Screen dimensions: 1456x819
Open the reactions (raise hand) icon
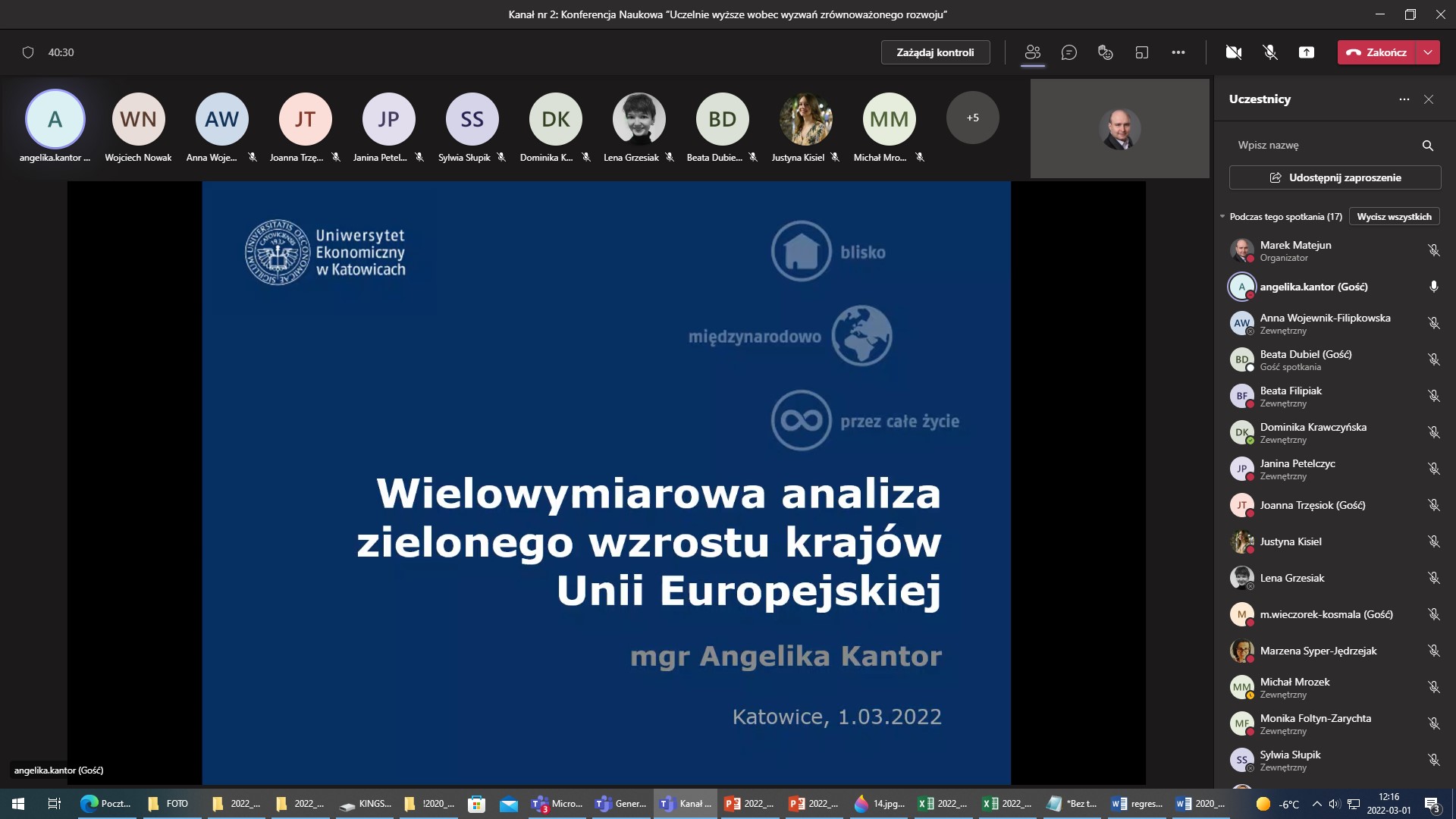(1105, 52)
